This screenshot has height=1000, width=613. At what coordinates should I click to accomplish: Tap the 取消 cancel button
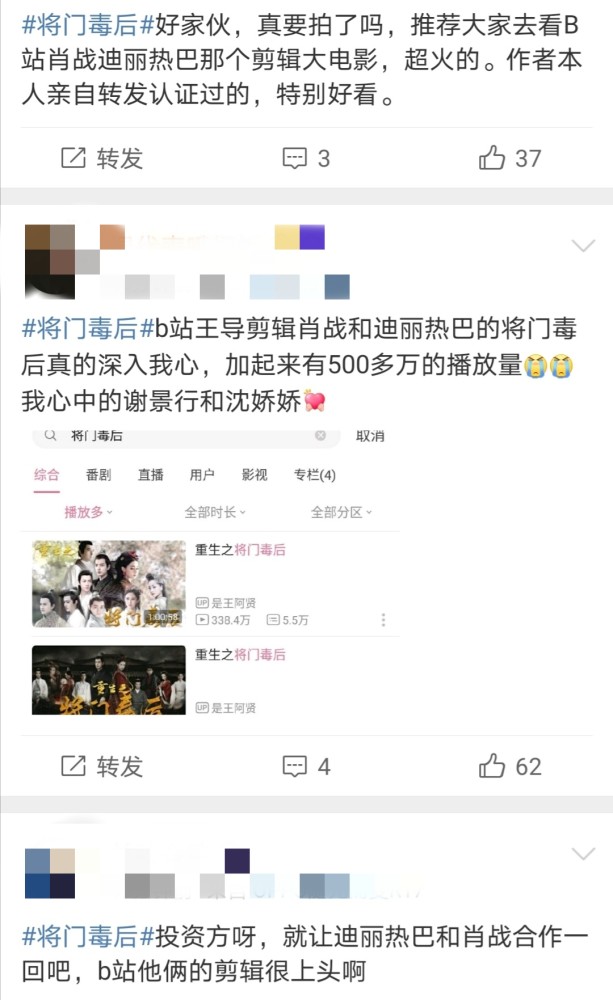click(x=370, y=436)
